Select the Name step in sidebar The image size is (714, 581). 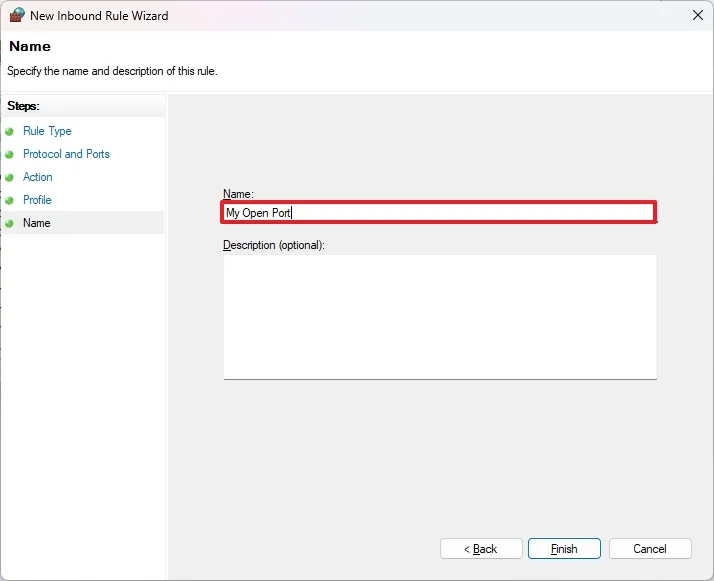point(37,223)
